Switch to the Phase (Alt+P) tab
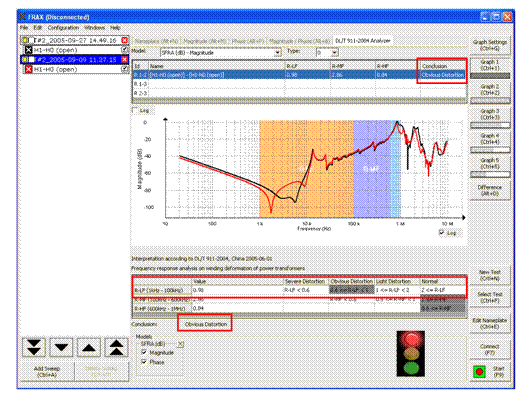 point(248,41)
